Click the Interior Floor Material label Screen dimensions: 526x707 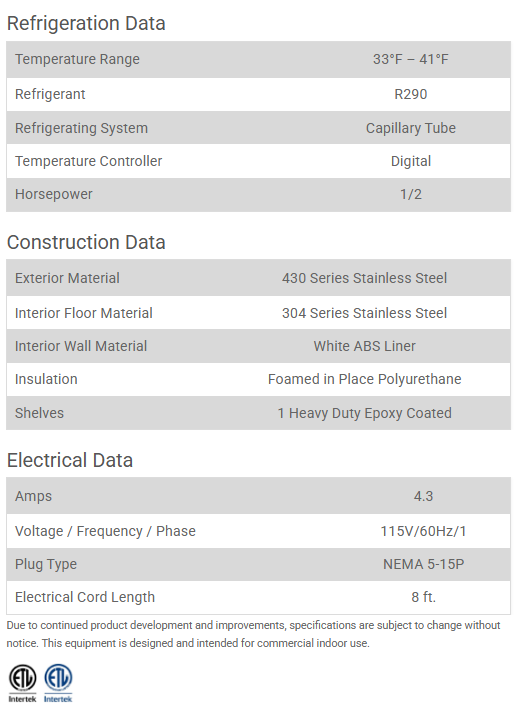click(x=84, y=313)
